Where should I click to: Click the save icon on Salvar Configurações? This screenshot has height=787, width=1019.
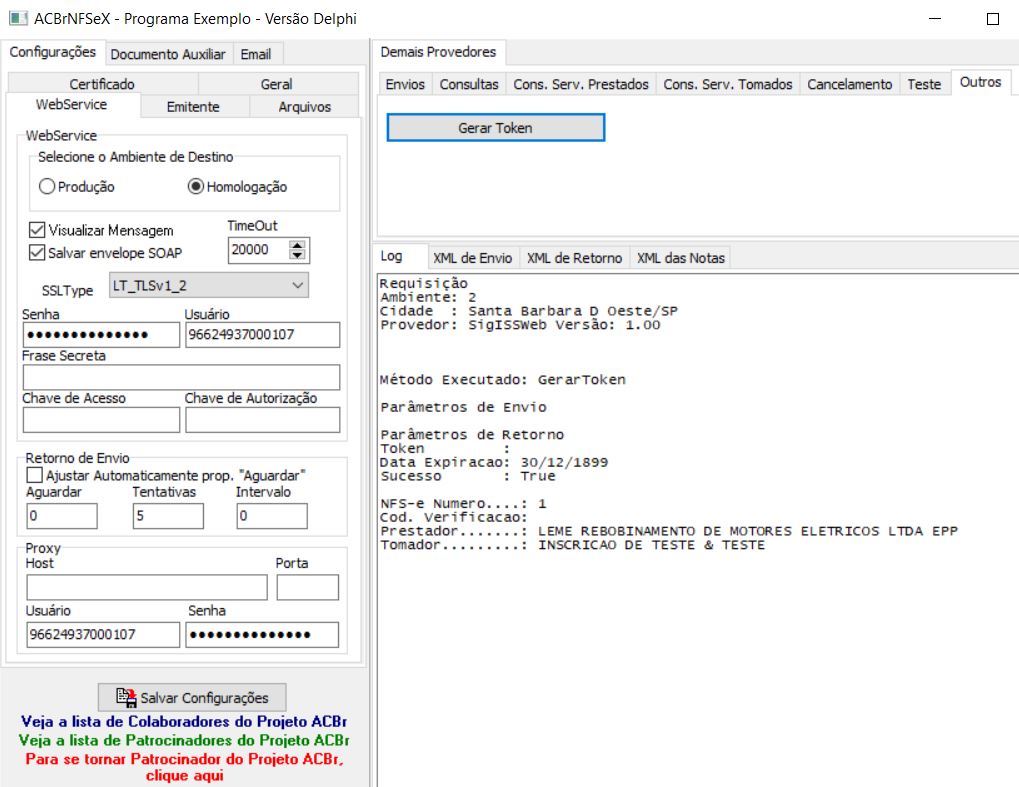tap(126, 697)
